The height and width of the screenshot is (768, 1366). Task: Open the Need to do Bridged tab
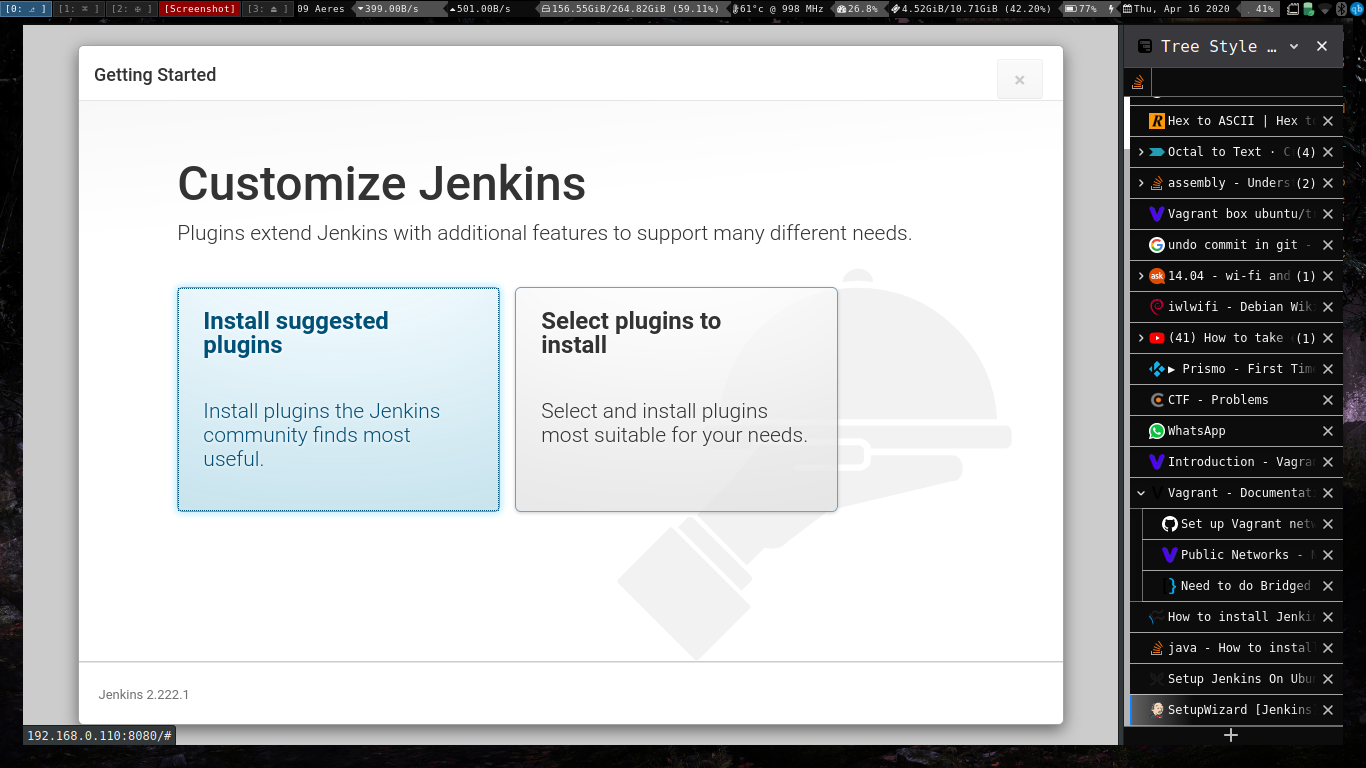[1242, 586]
